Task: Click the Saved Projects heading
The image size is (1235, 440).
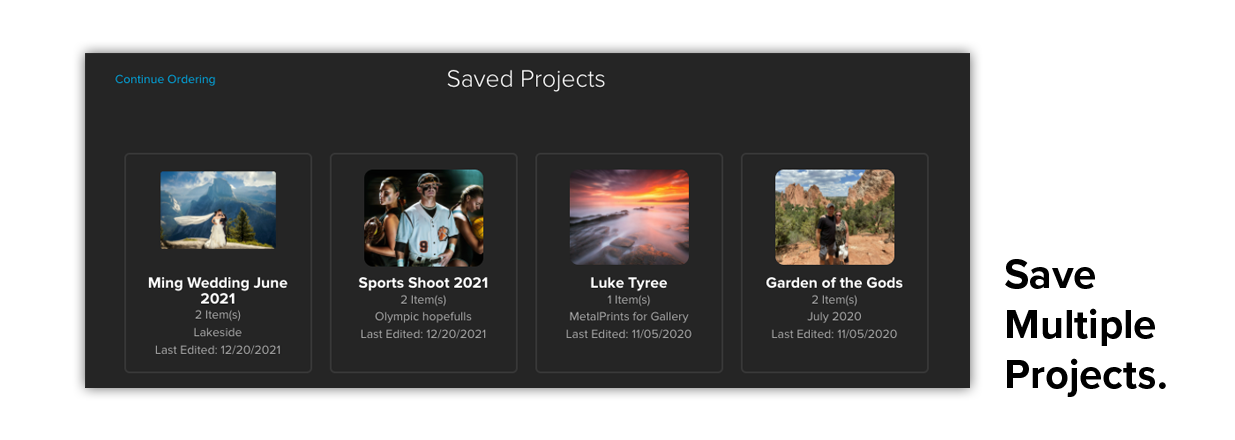Action: 526,79
